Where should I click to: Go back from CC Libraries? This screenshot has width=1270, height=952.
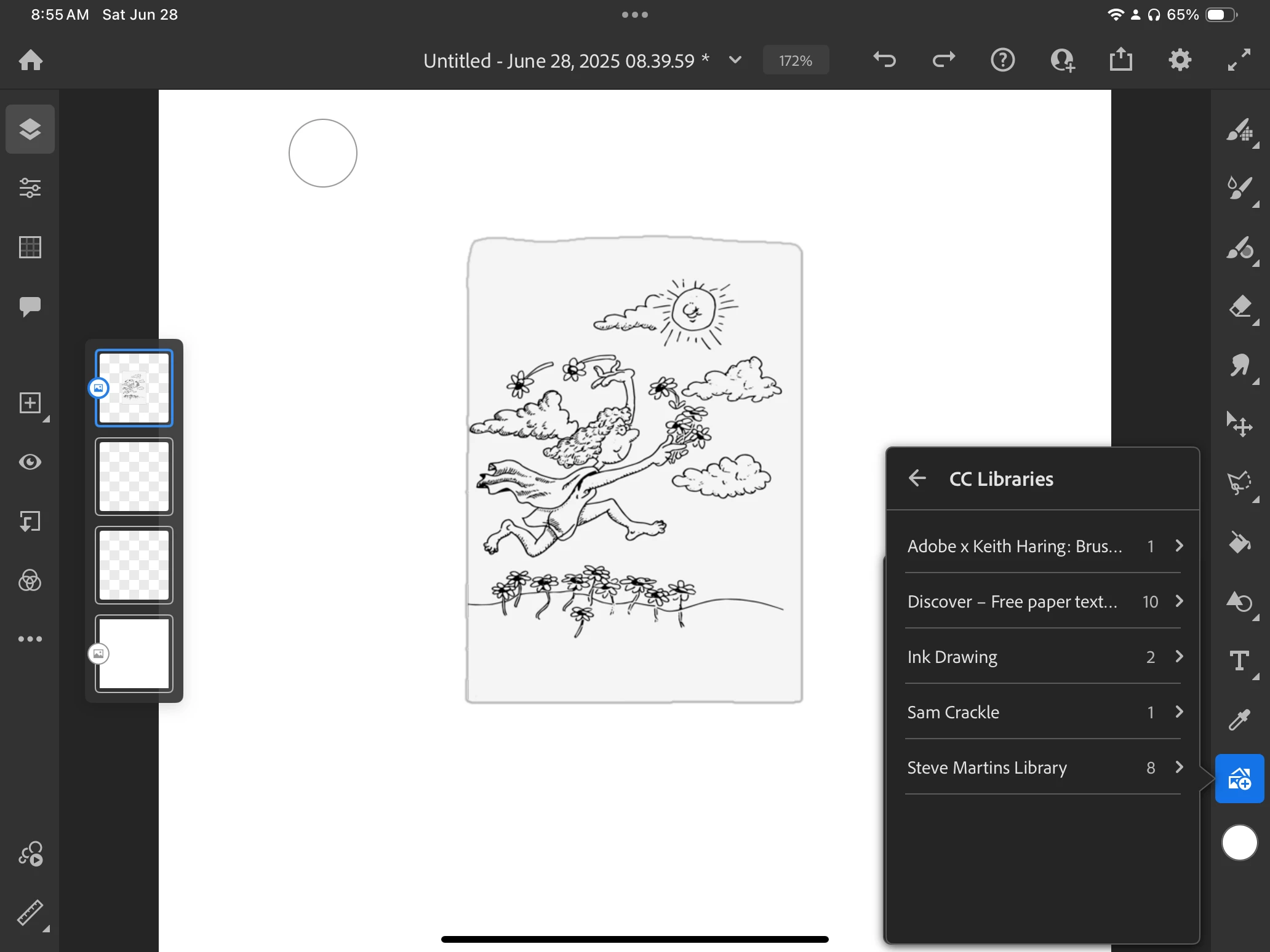[x=917, y=478]
